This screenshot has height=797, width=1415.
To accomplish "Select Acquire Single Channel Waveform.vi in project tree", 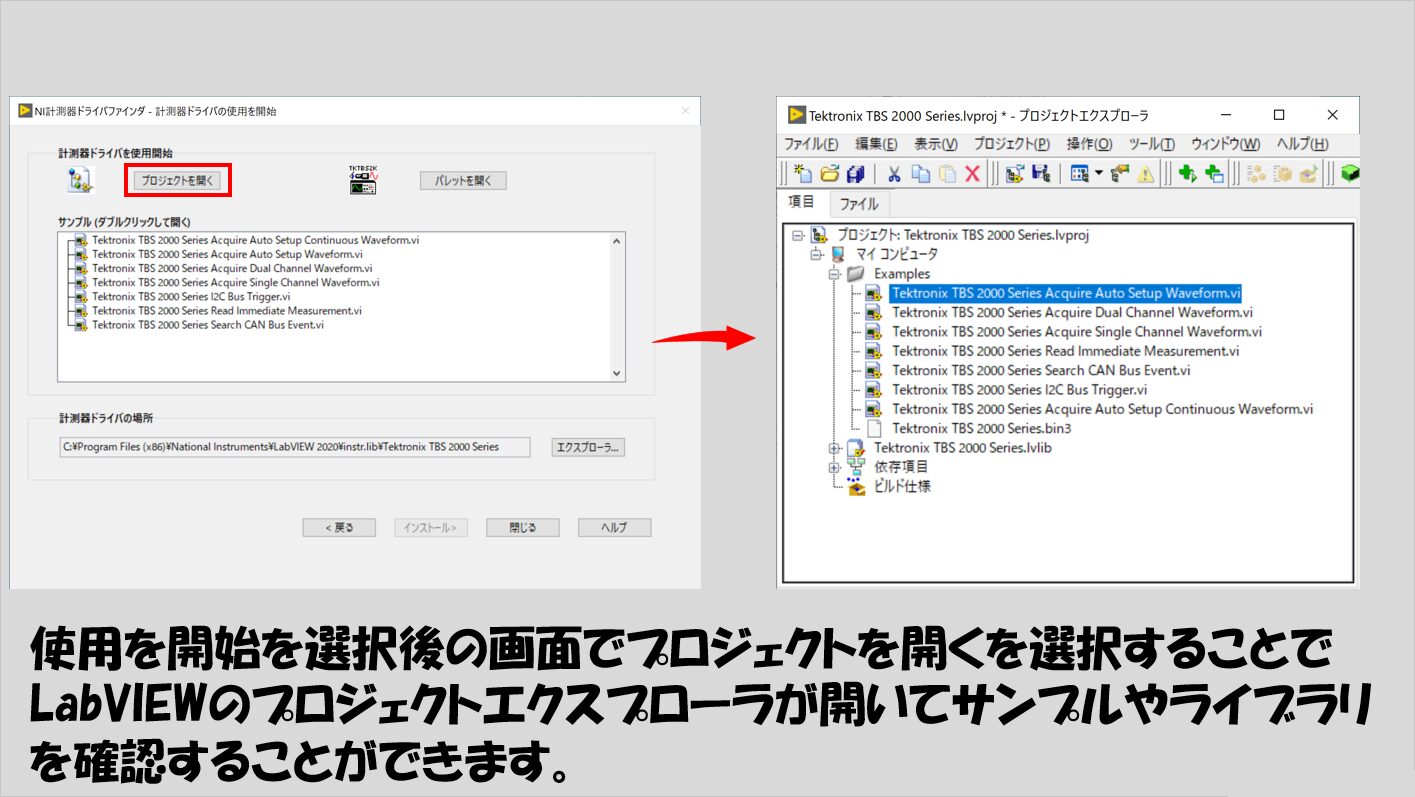I will 1077,332.
